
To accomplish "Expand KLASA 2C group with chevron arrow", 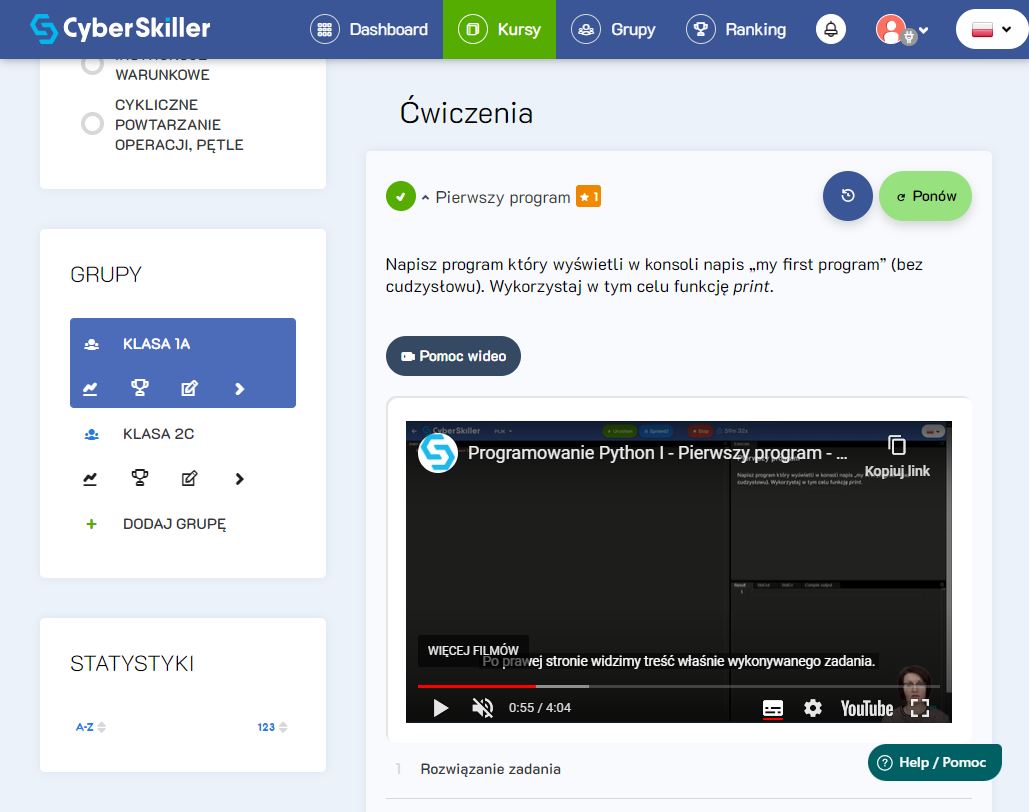I will (x=239, y=479).
